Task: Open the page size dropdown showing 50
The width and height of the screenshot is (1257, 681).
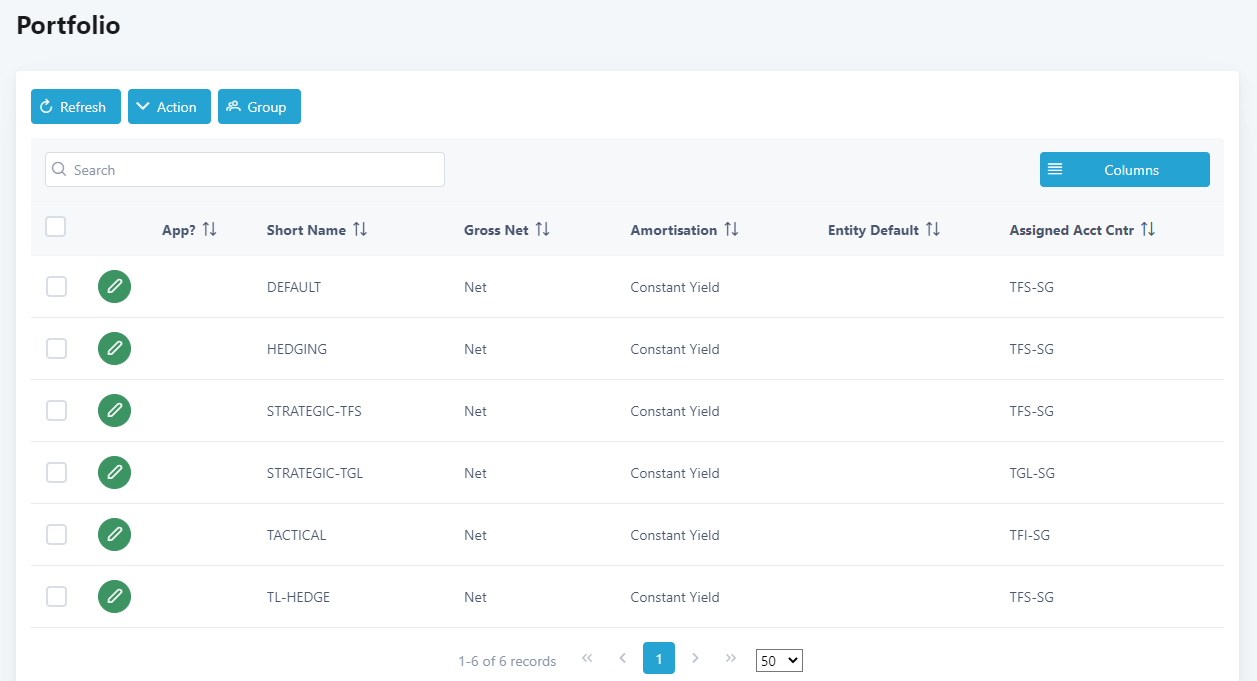Action: pyautogui.click(x=779, y=660)
